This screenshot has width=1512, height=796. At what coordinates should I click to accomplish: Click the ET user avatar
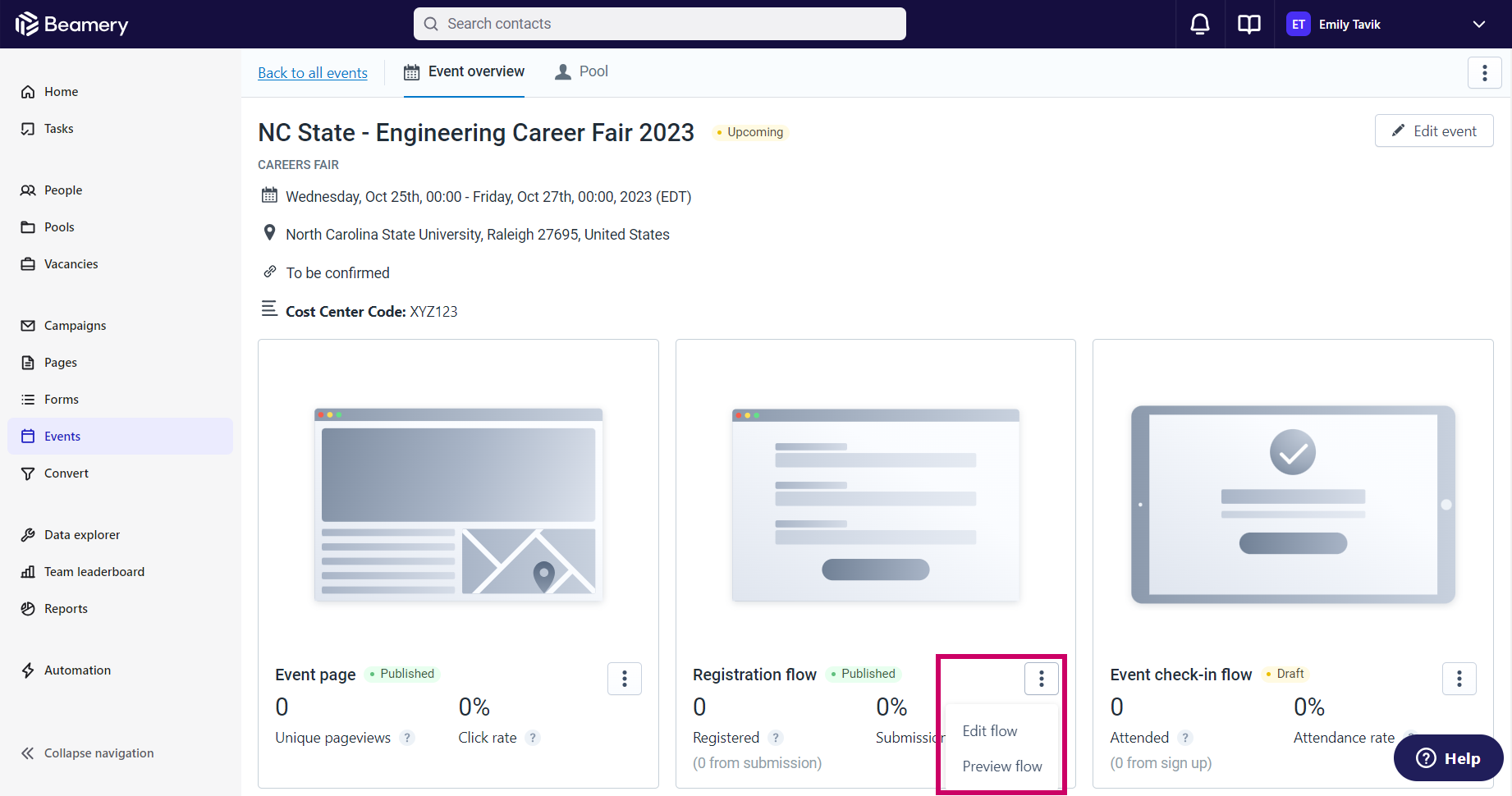tap(1299, 25)
